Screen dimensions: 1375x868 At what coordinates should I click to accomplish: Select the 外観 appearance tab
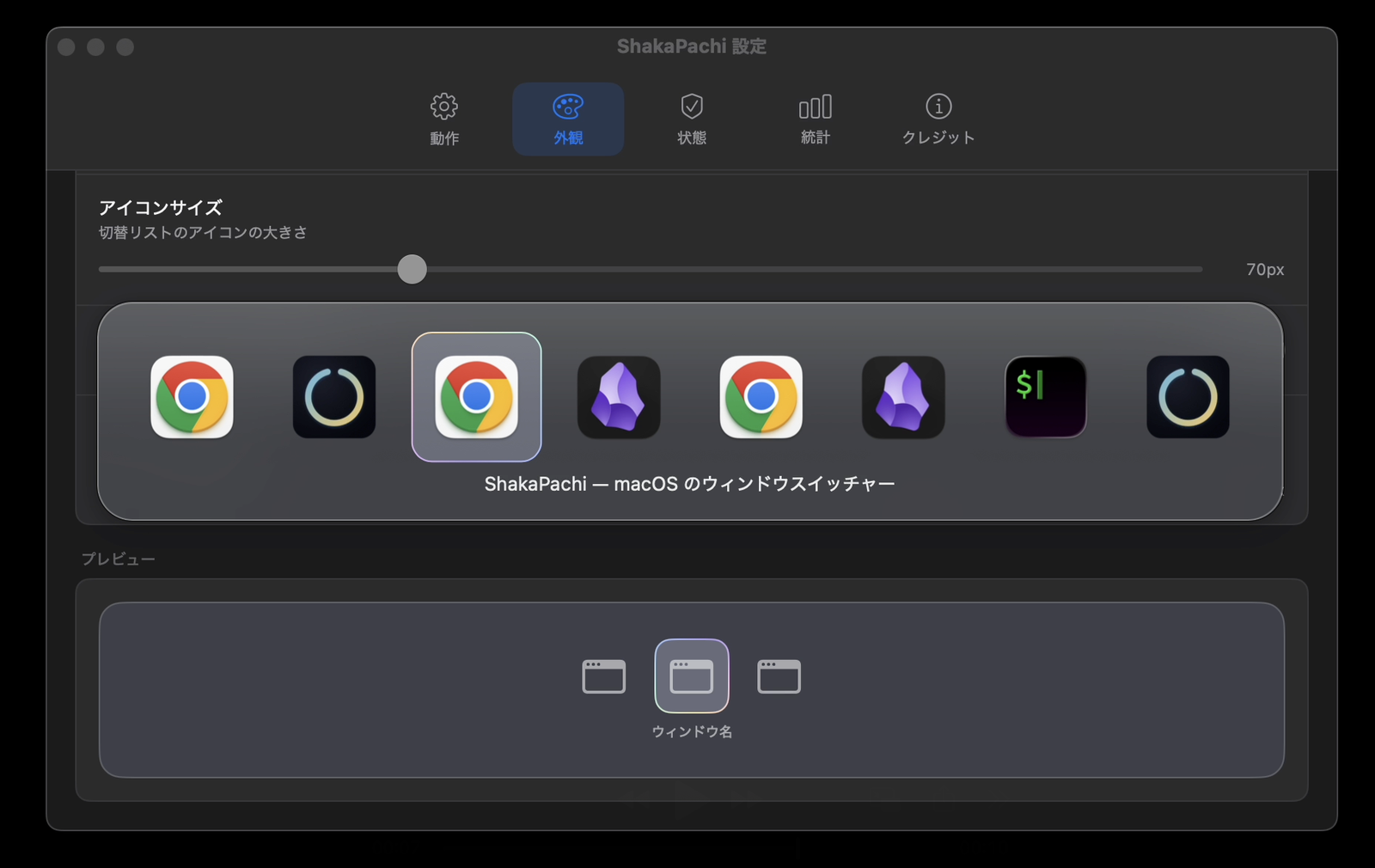tap(568, 119)
